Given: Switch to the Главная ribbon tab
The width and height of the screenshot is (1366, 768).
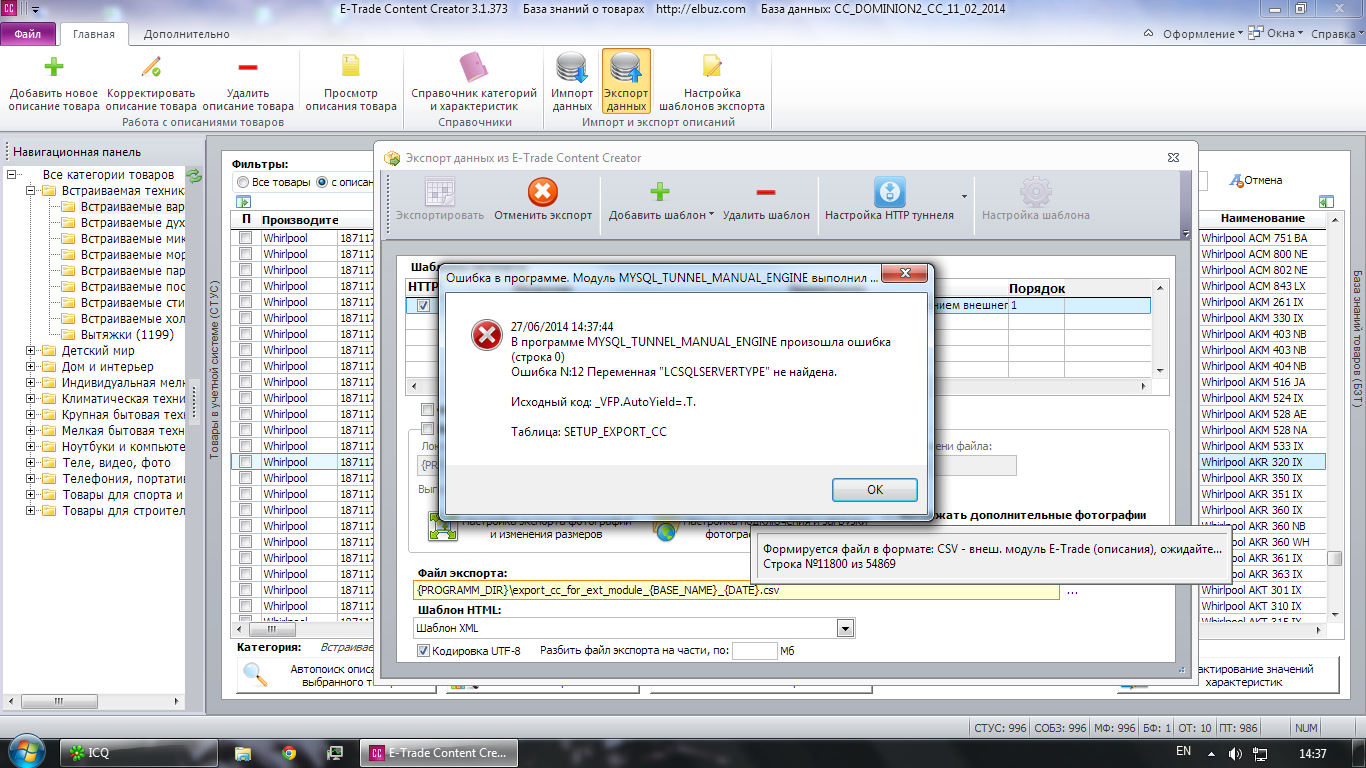Looking at the screenshot, I should click(94, 34).
